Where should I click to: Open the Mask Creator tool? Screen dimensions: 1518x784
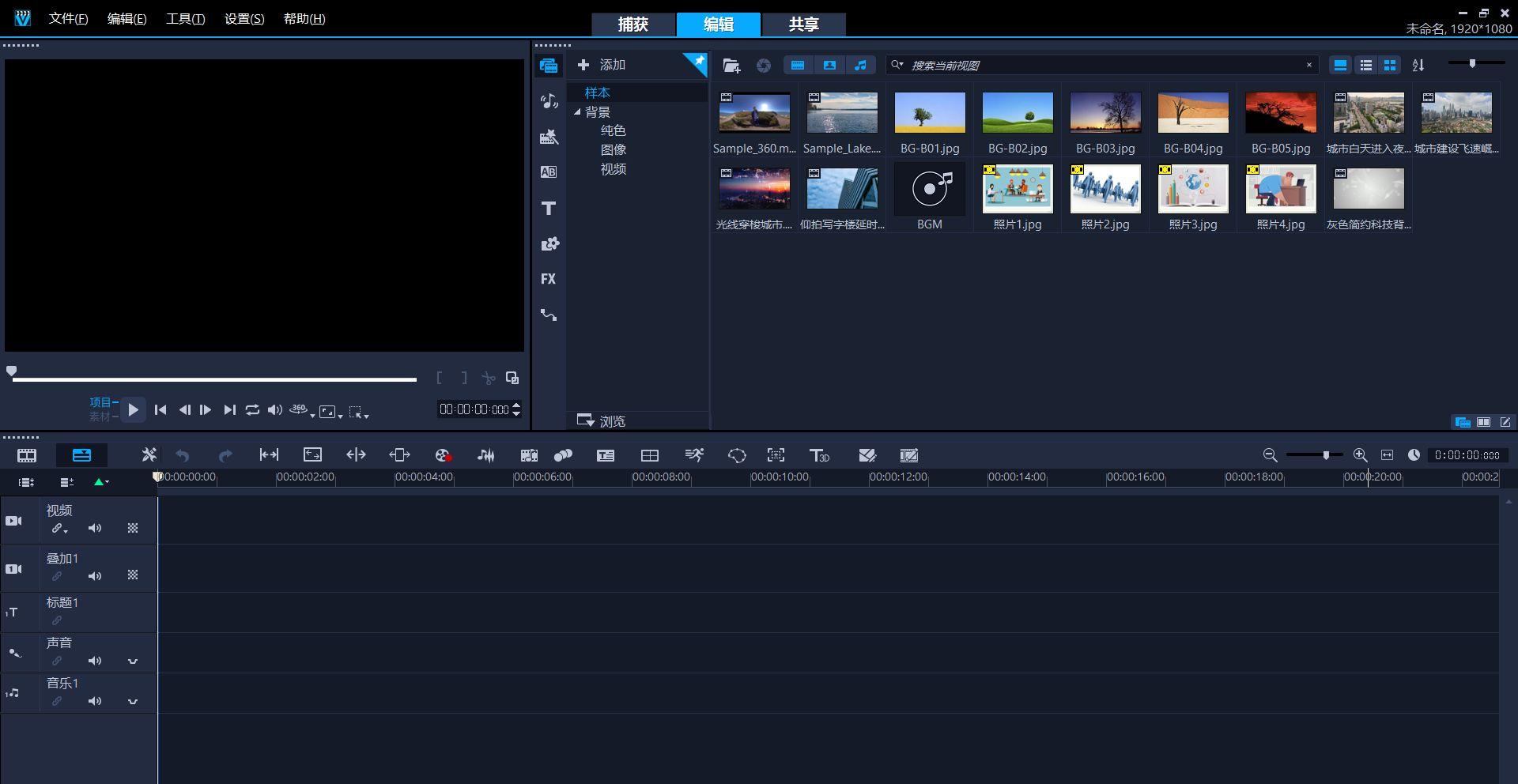(737, 455)
